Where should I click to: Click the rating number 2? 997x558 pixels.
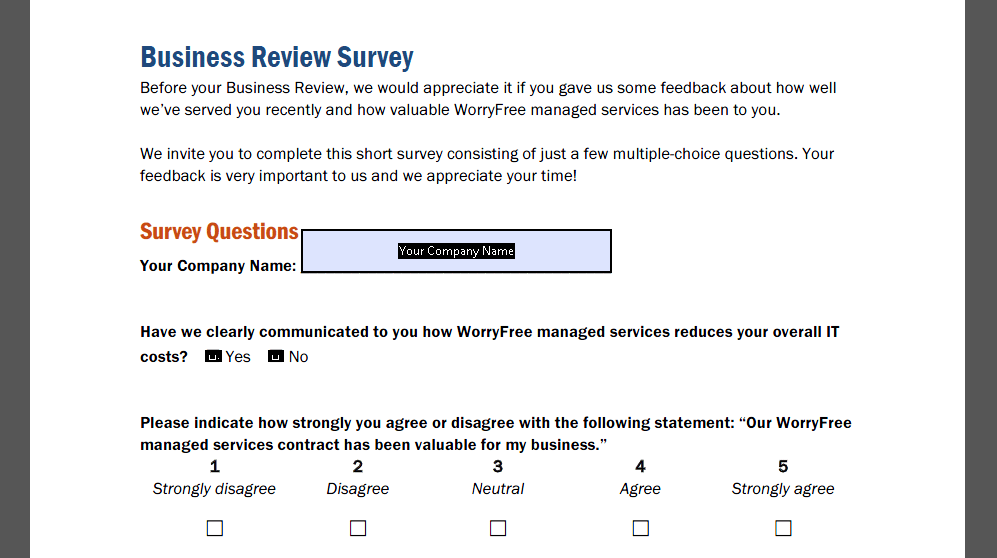(x=358, y=466)
